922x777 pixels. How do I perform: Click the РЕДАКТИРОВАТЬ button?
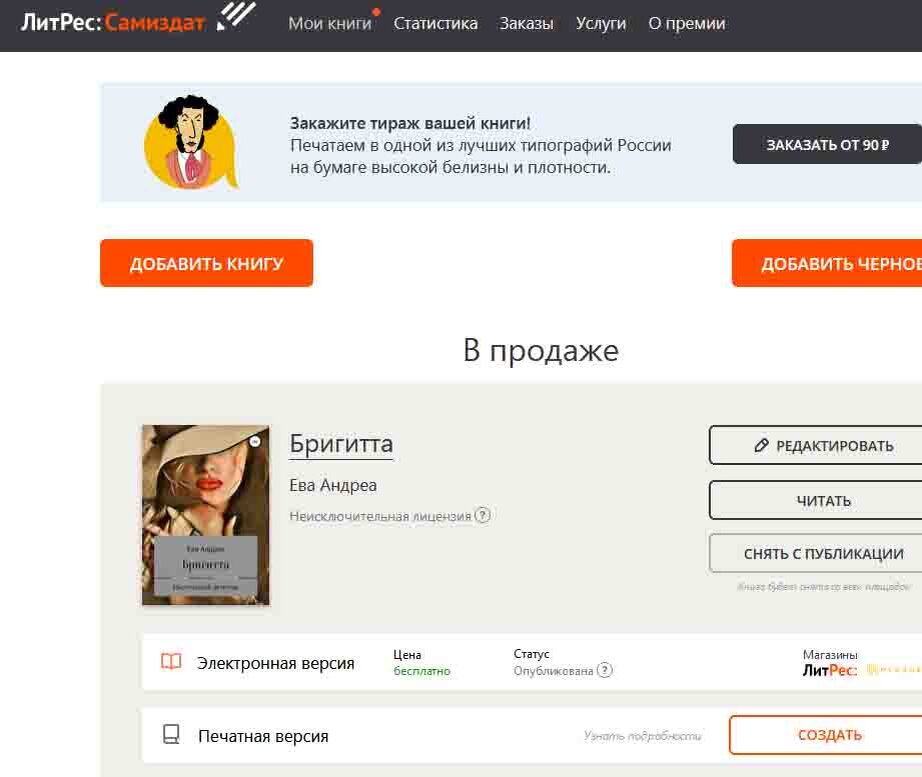(816, 445)
